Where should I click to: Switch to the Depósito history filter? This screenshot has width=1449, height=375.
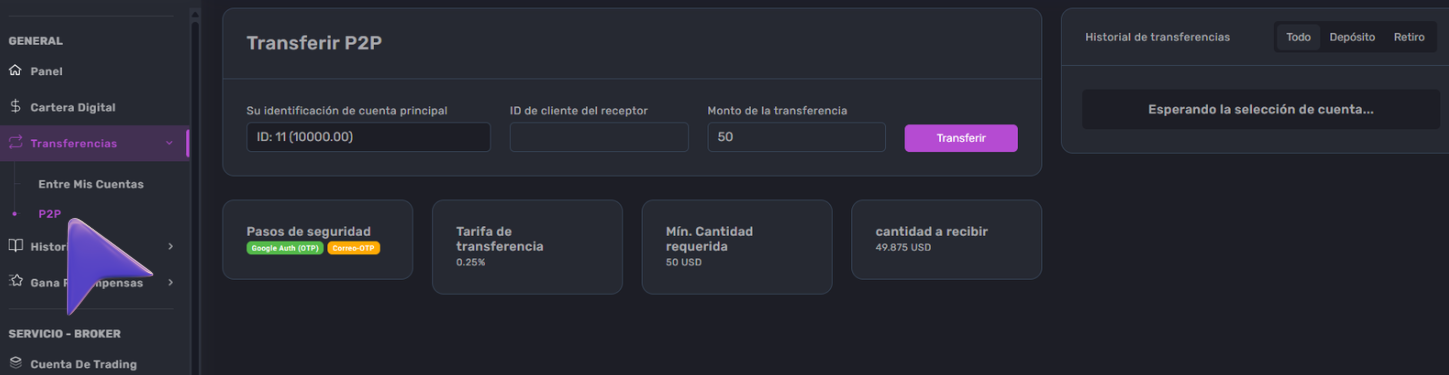(x=1352, y=37)
